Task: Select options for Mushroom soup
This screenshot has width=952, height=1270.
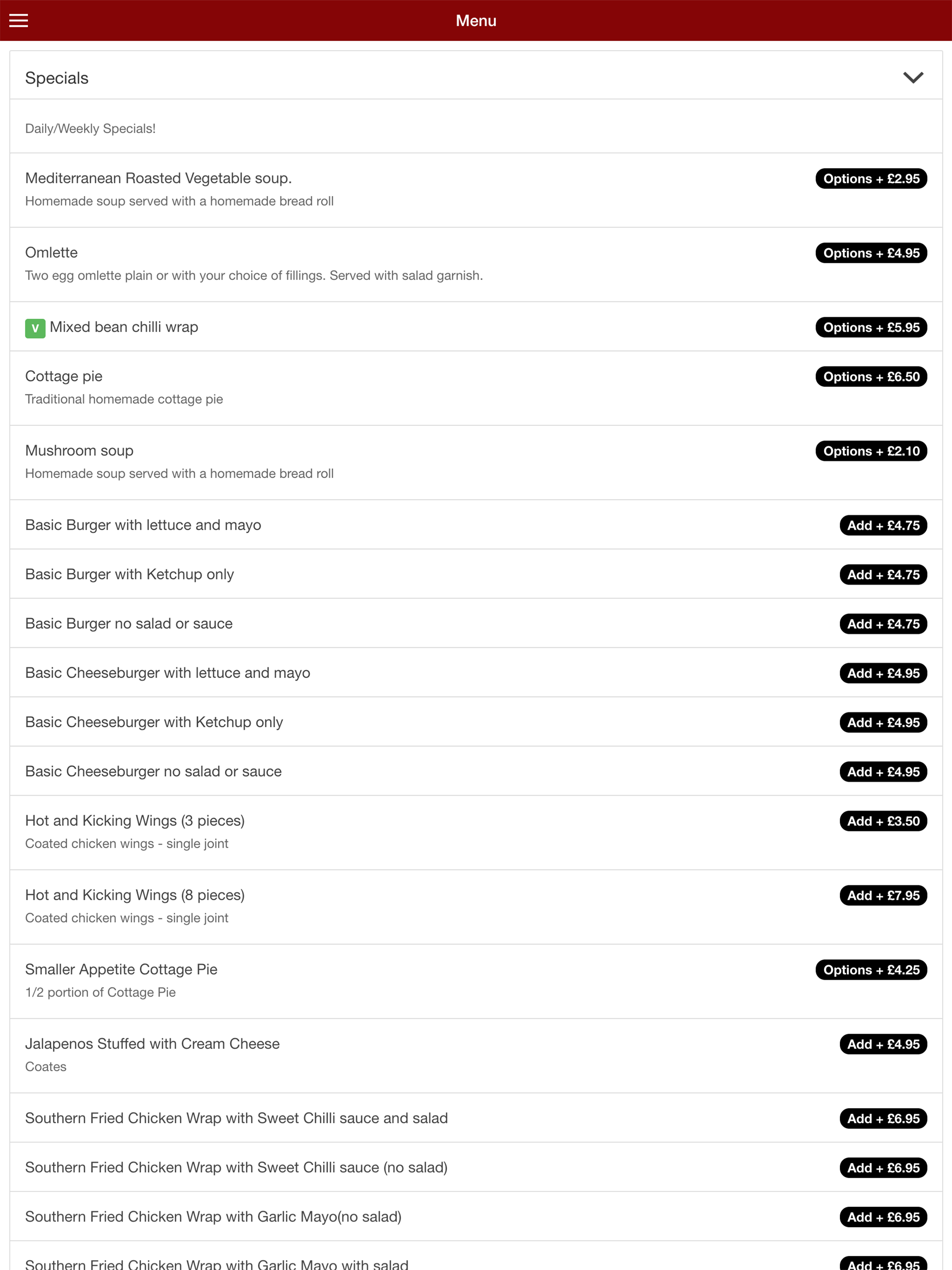Action: pos(871,451)
